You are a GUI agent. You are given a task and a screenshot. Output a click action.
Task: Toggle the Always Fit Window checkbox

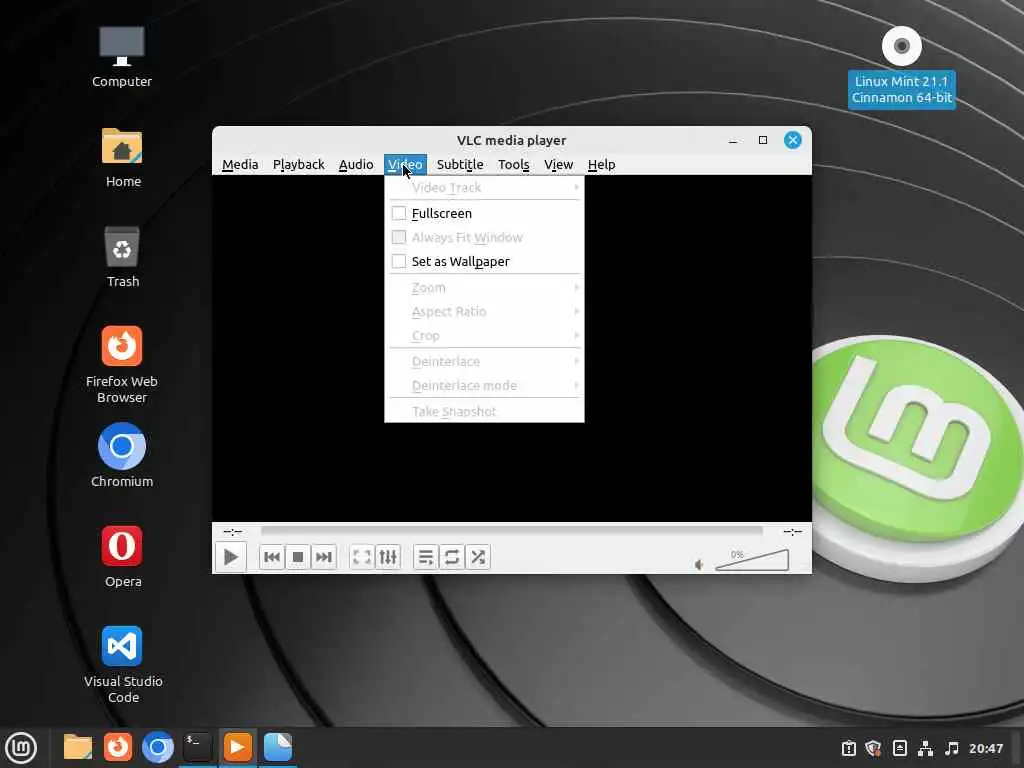(398, 237)
